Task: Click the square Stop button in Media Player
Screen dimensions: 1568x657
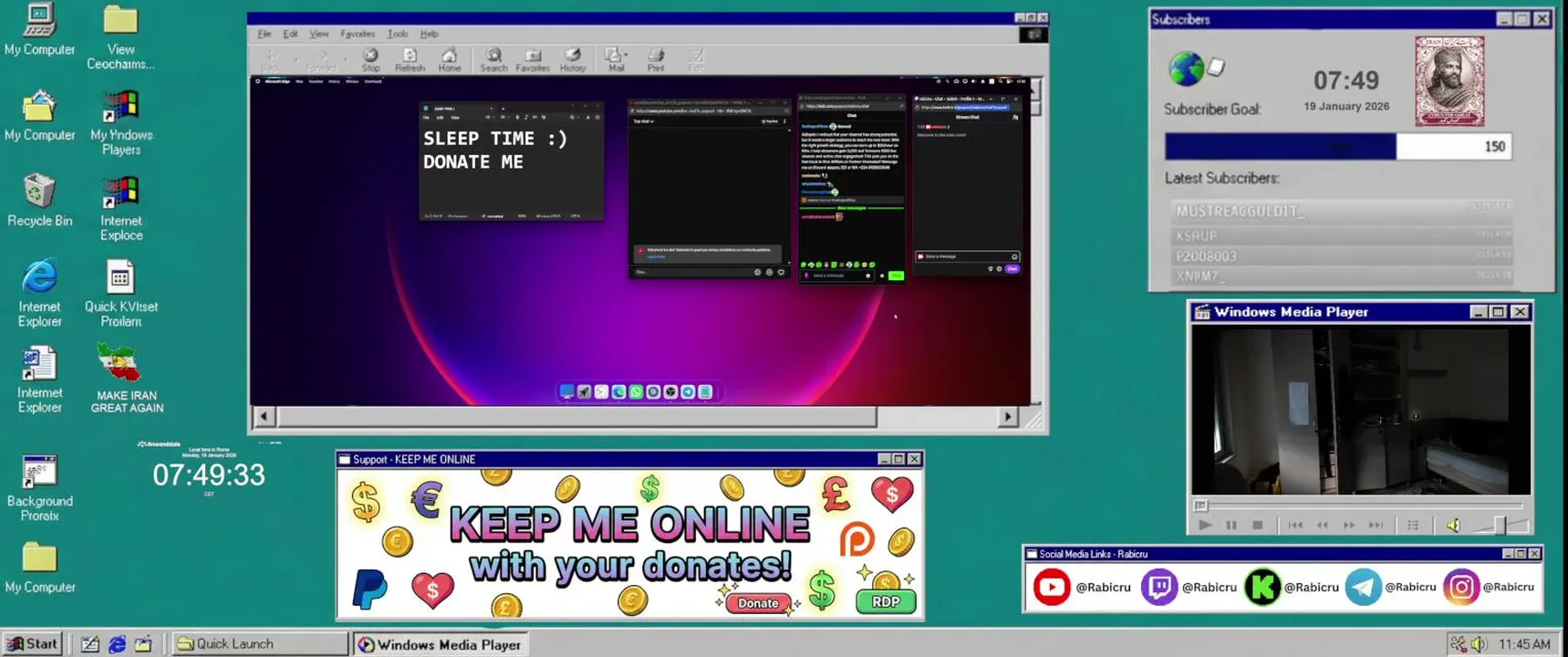Action: [1257, 525]
